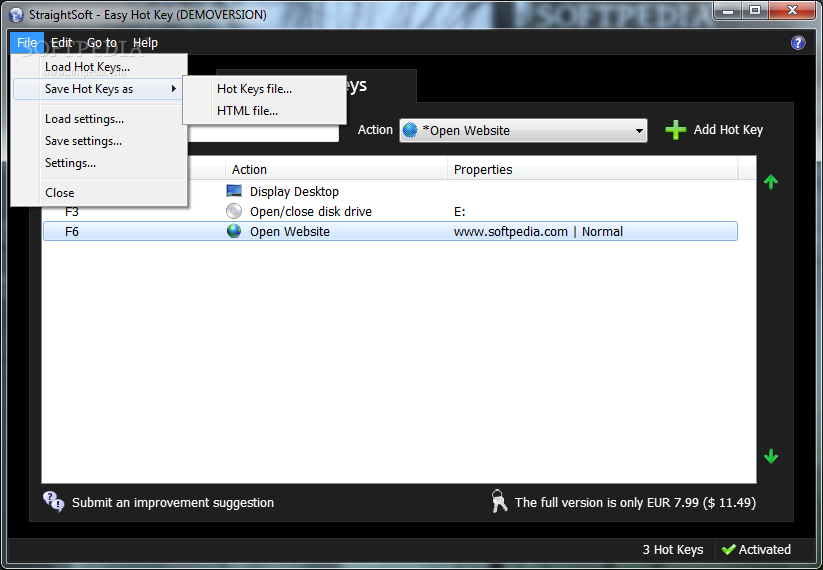Click the globe icon in Action dropdown
823x570 pixels.
(x=409, y=130)
